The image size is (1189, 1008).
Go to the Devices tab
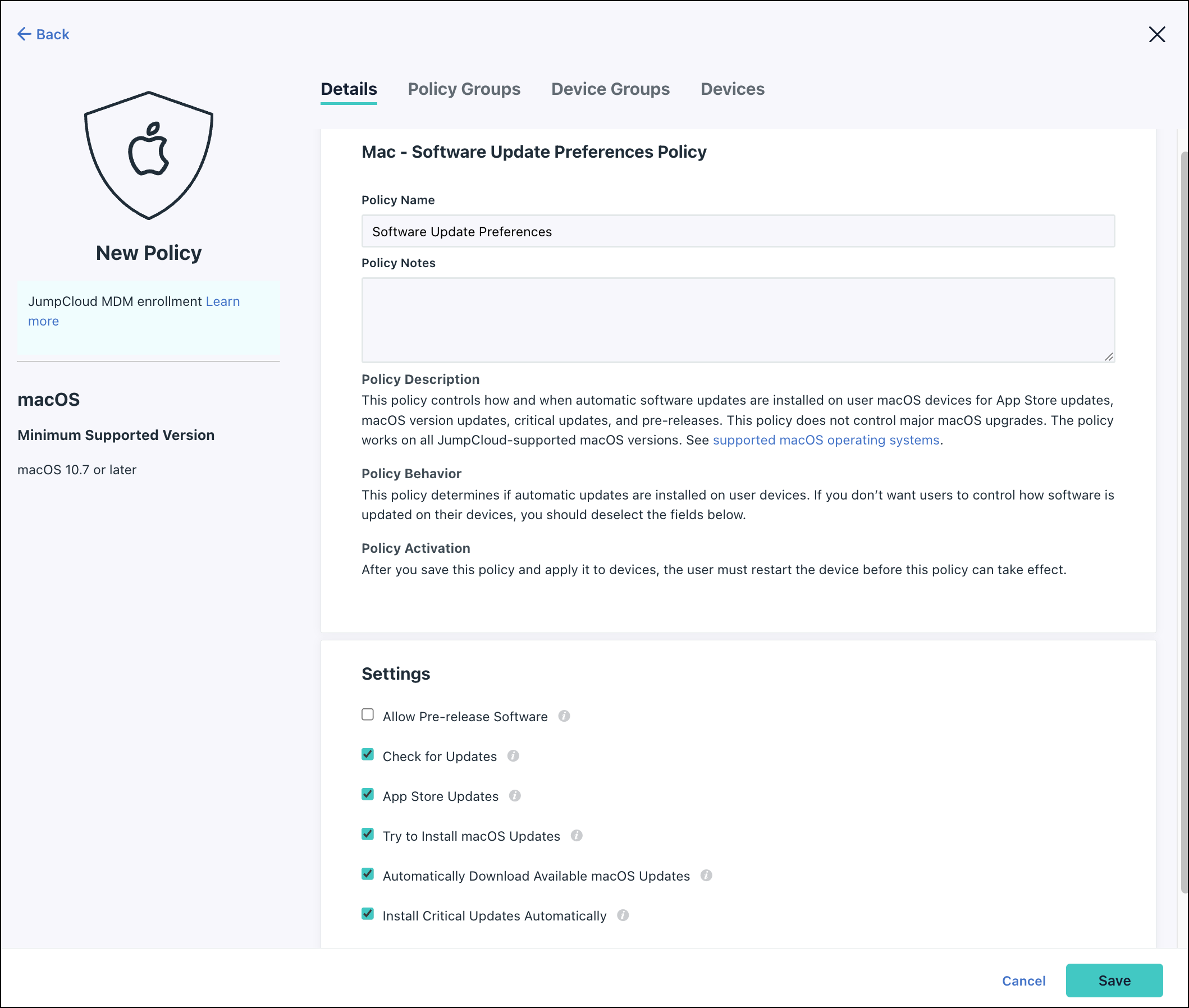pos(731,89)
